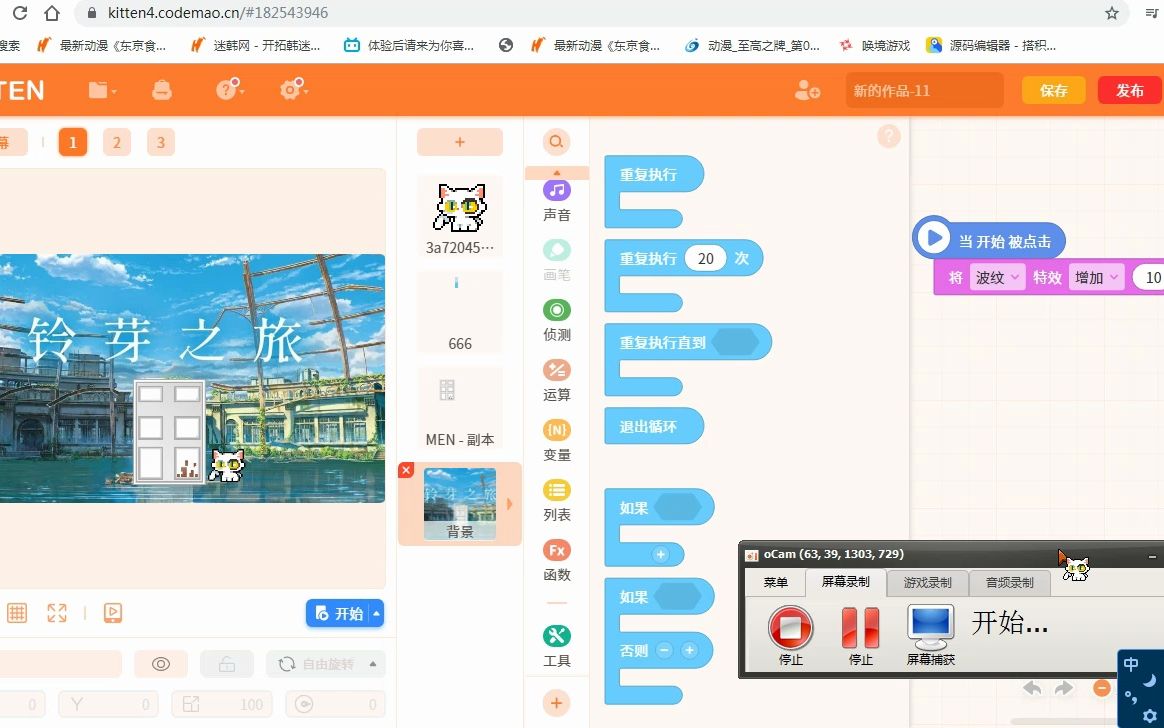Image resolution: width=1164 pixels, height=728 pixels.
Task: Toggle the stage grid display
Action: (x=17, y=613)
